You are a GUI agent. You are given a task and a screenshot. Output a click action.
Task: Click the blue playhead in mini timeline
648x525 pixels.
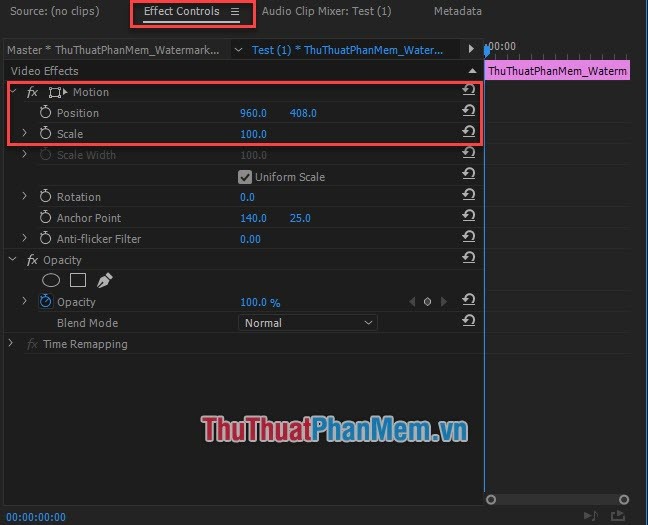coord(487,50)
